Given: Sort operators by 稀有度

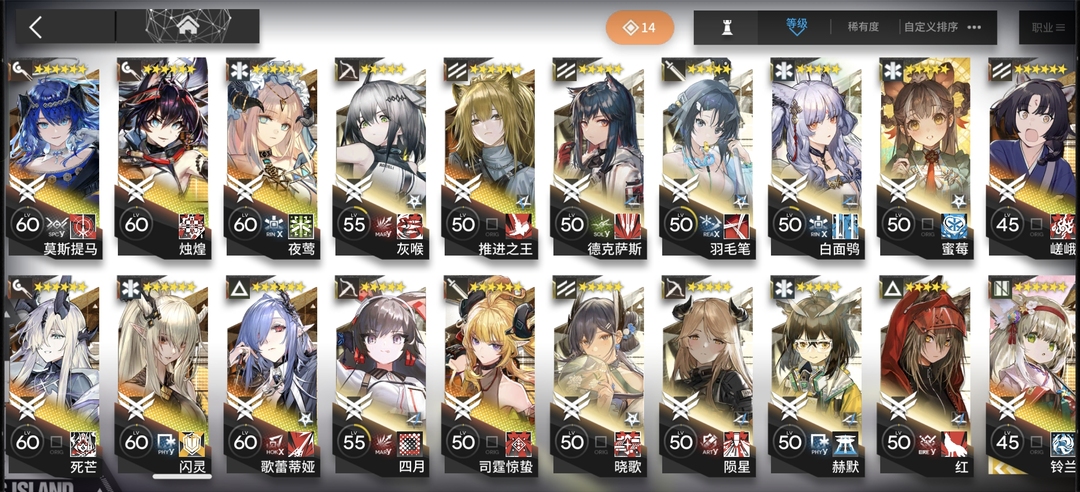Looking at the screenshot, I should point(863,28).
